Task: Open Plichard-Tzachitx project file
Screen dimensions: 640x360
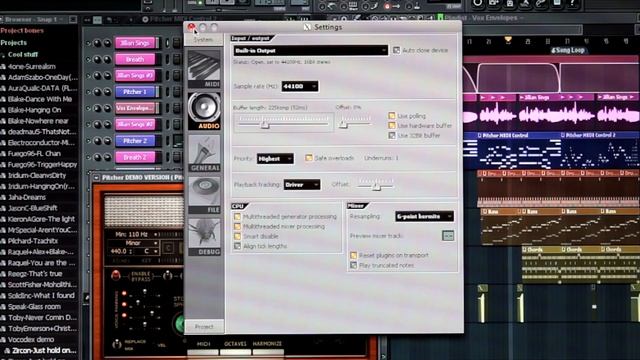Action: pyautogui.click(x=34, y=241)
